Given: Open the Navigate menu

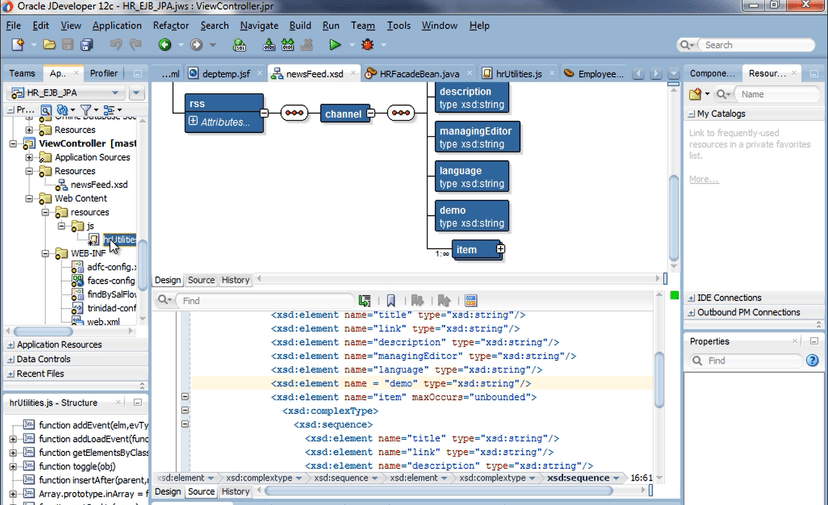Looking at the screenshot, I should point(259,25).
